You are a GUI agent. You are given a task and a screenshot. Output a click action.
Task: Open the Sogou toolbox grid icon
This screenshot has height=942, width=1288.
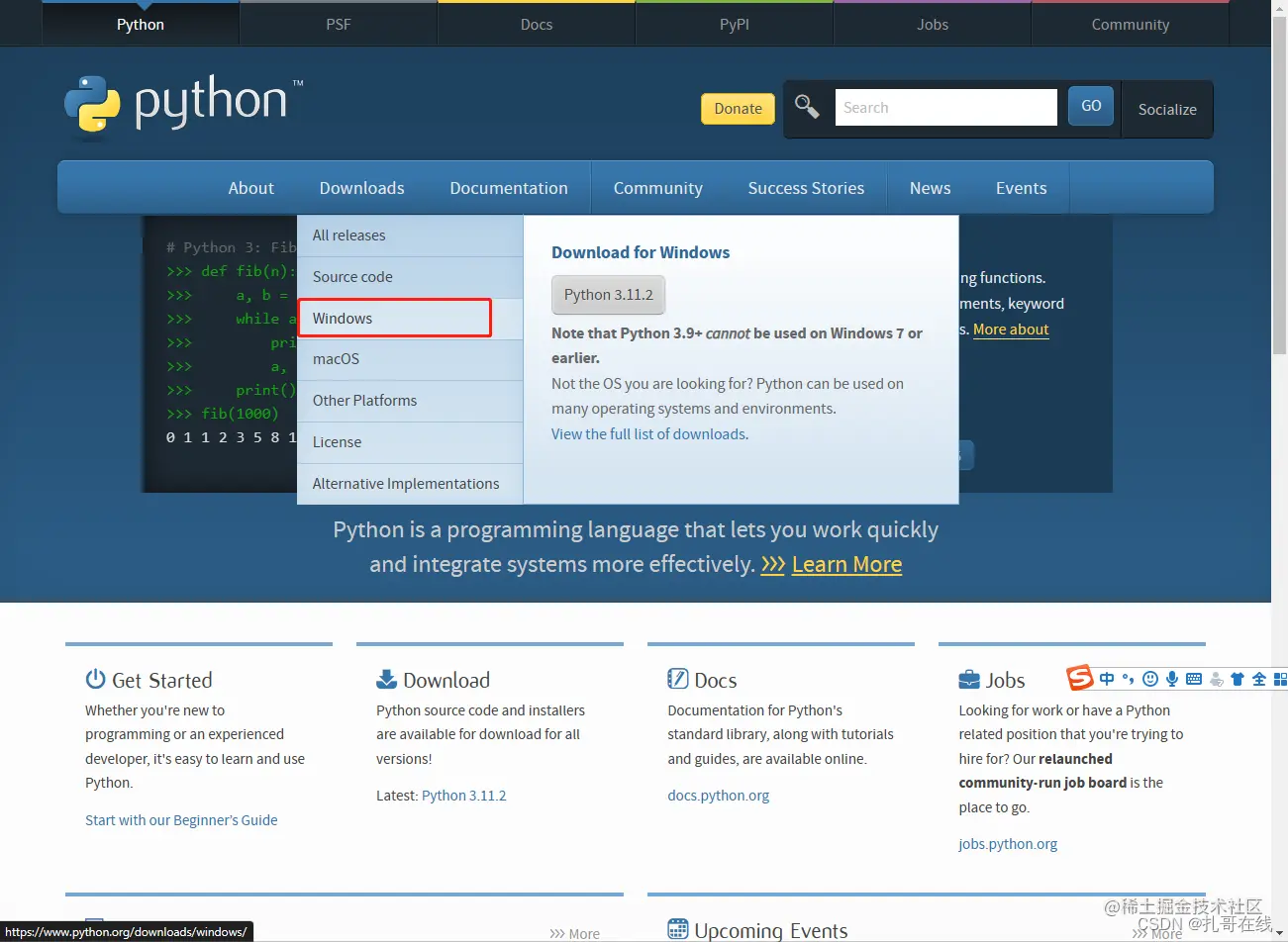tap(1280, 679)
